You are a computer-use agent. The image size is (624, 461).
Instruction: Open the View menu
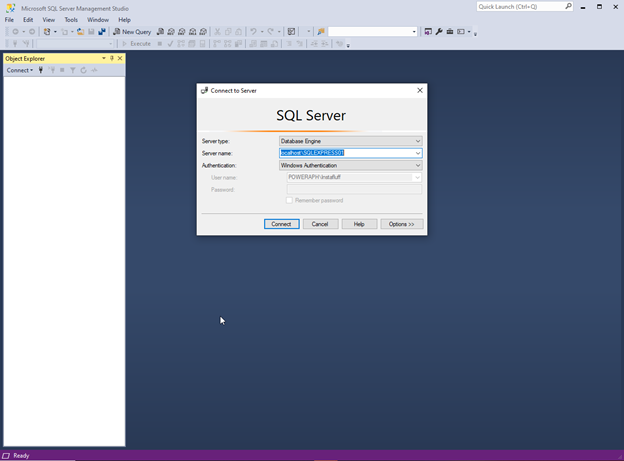click(x=49, y=20)
